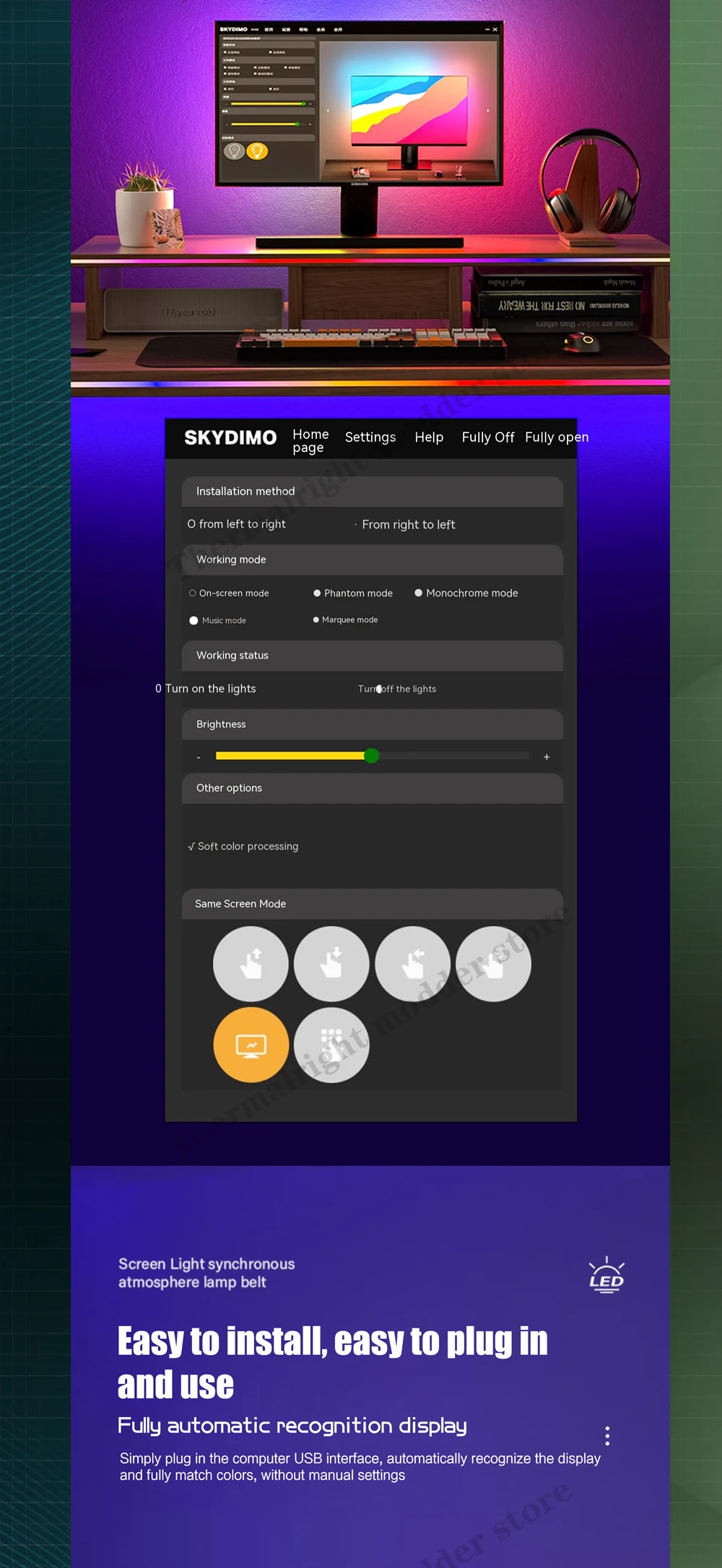Click the yellow lightbulb icon on the monitor

pyautogui.click(x=257, y=151)
